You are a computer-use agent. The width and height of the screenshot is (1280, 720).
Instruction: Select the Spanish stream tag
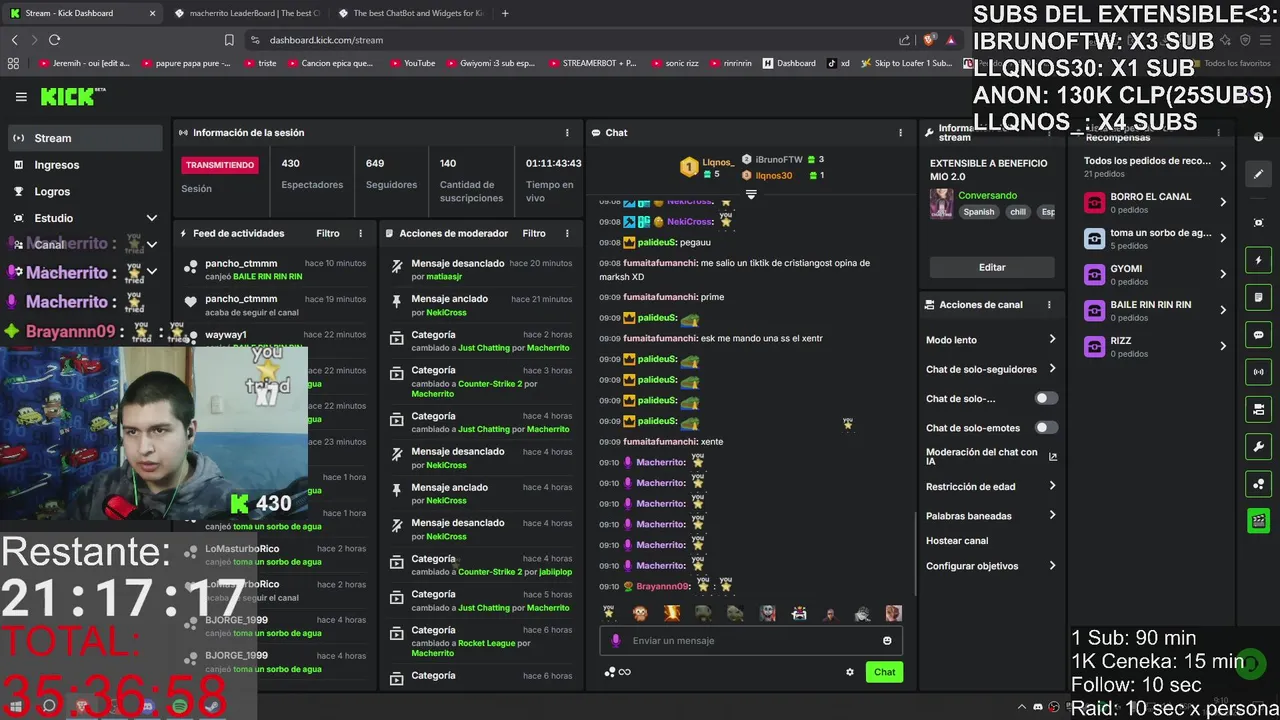(x=979, y=212)
